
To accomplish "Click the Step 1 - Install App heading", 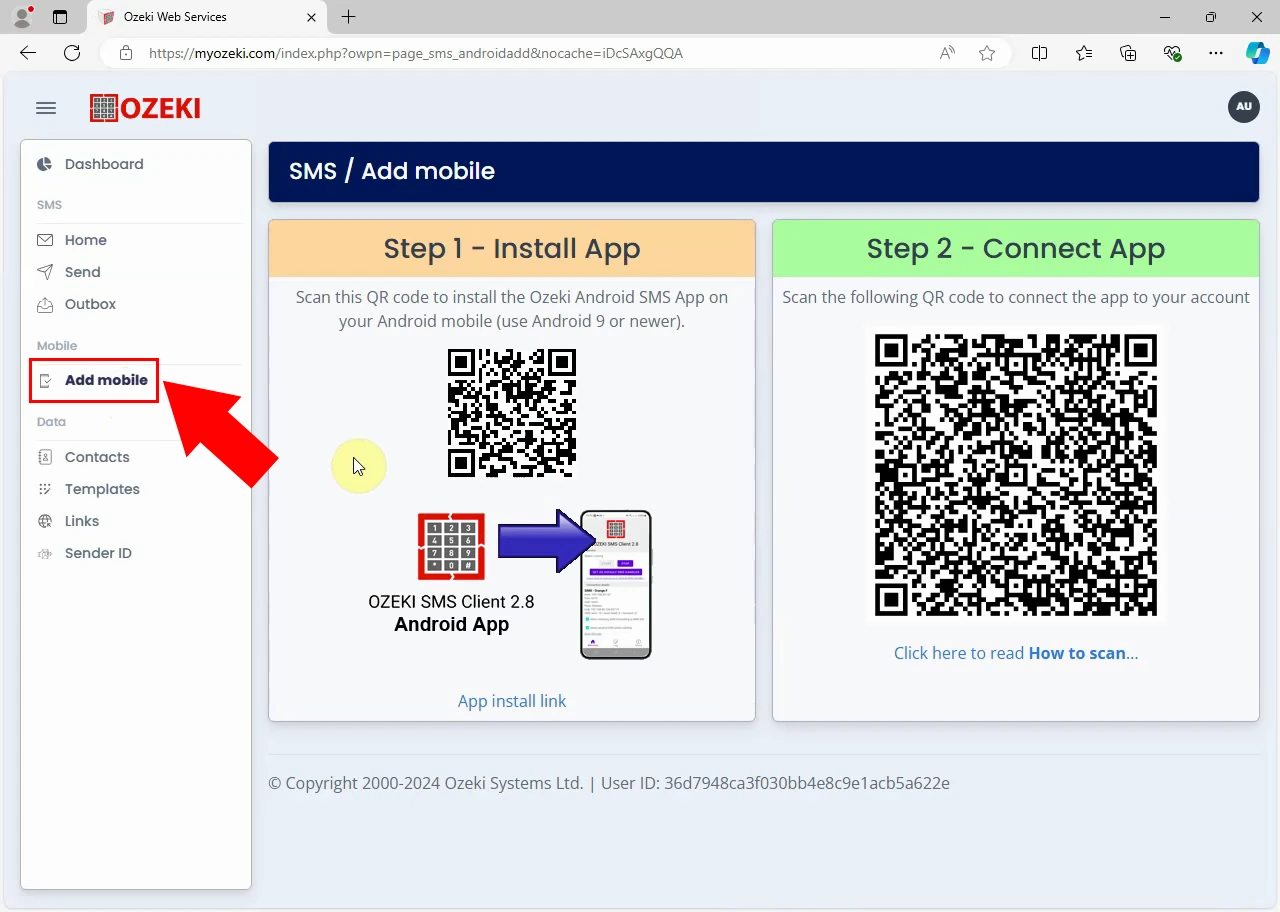I will click(x=512, y=248).
